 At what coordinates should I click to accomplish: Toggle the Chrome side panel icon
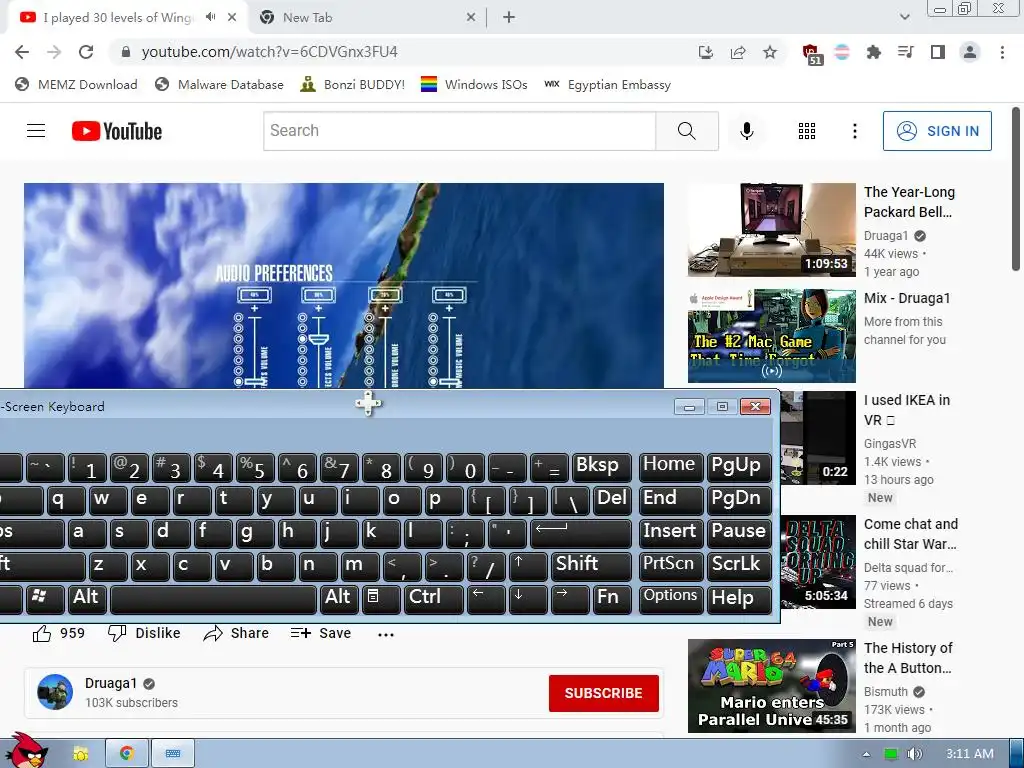pos(938,52)
